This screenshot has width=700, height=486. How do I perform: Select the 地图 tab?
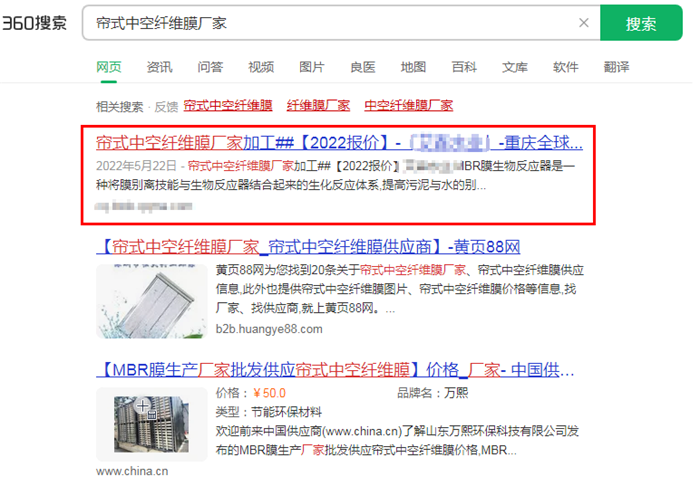(x=413, y=67)
